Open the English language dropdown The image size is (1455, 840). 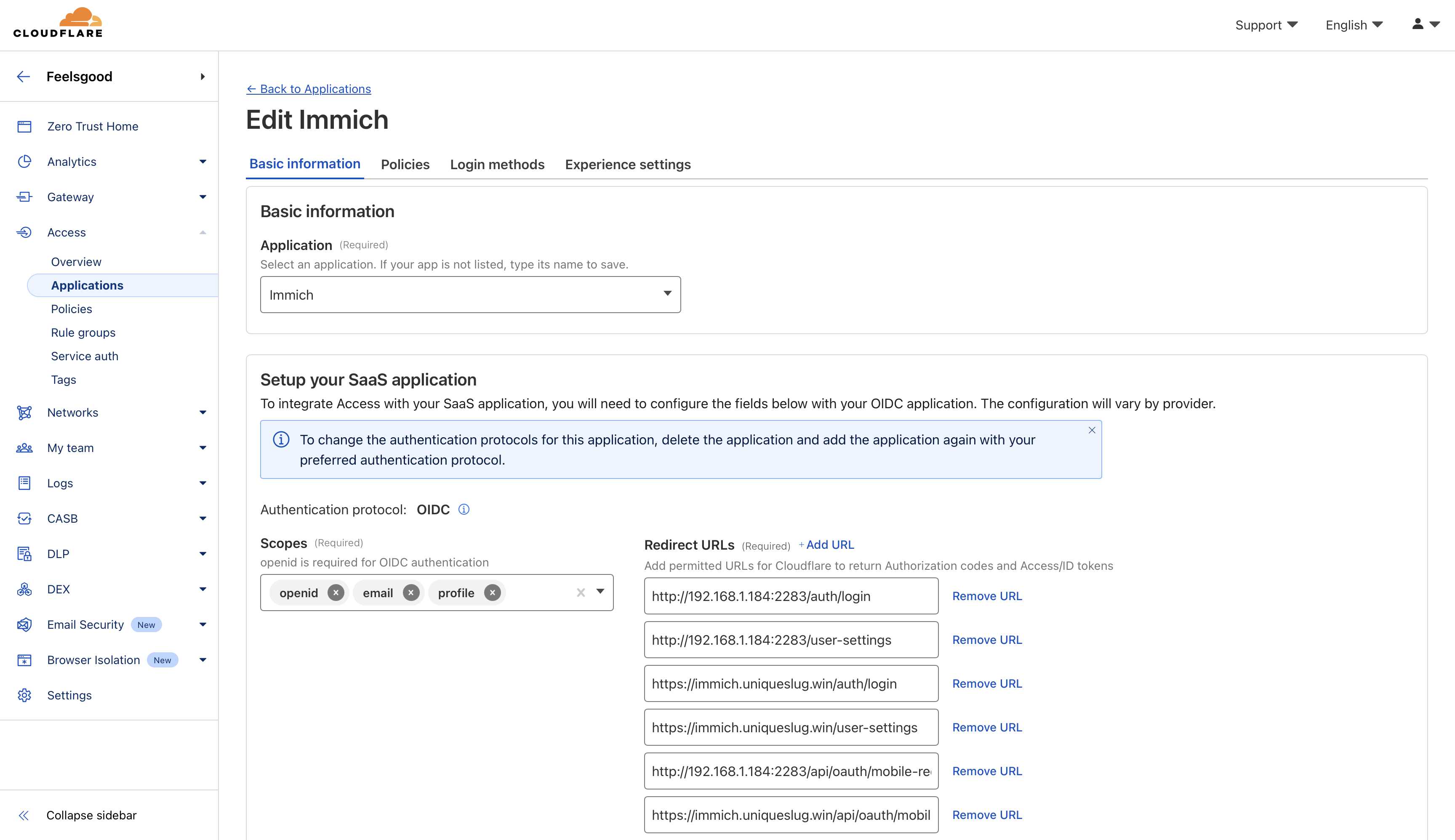[x=1354, y=25]
